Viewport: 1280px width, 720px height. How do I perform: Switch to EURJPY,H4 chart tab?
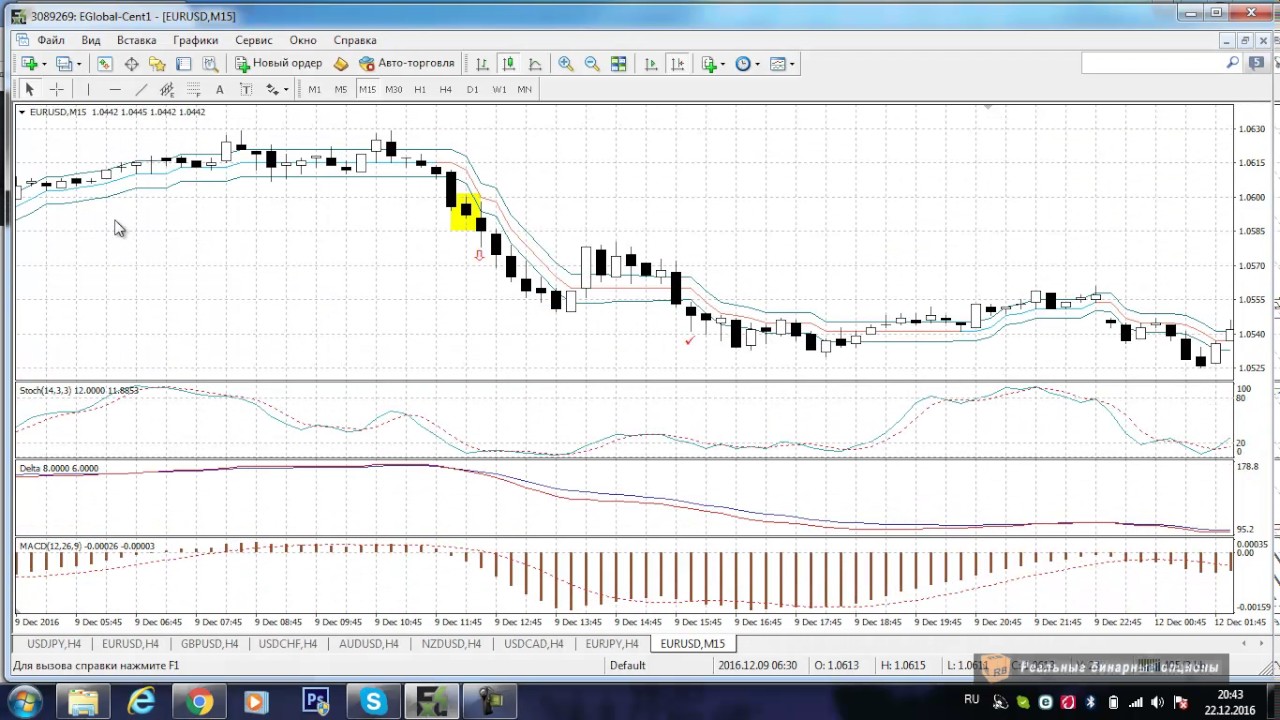[612, 644]
